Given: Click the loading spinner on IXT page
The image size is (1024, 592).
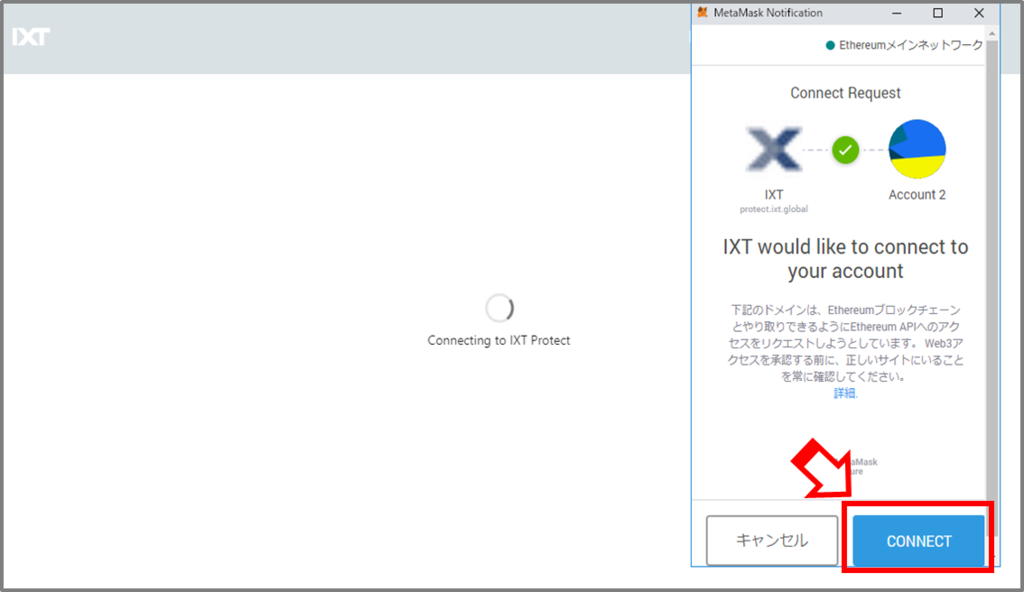Looking at the screenshot, I should coord(500,308).
